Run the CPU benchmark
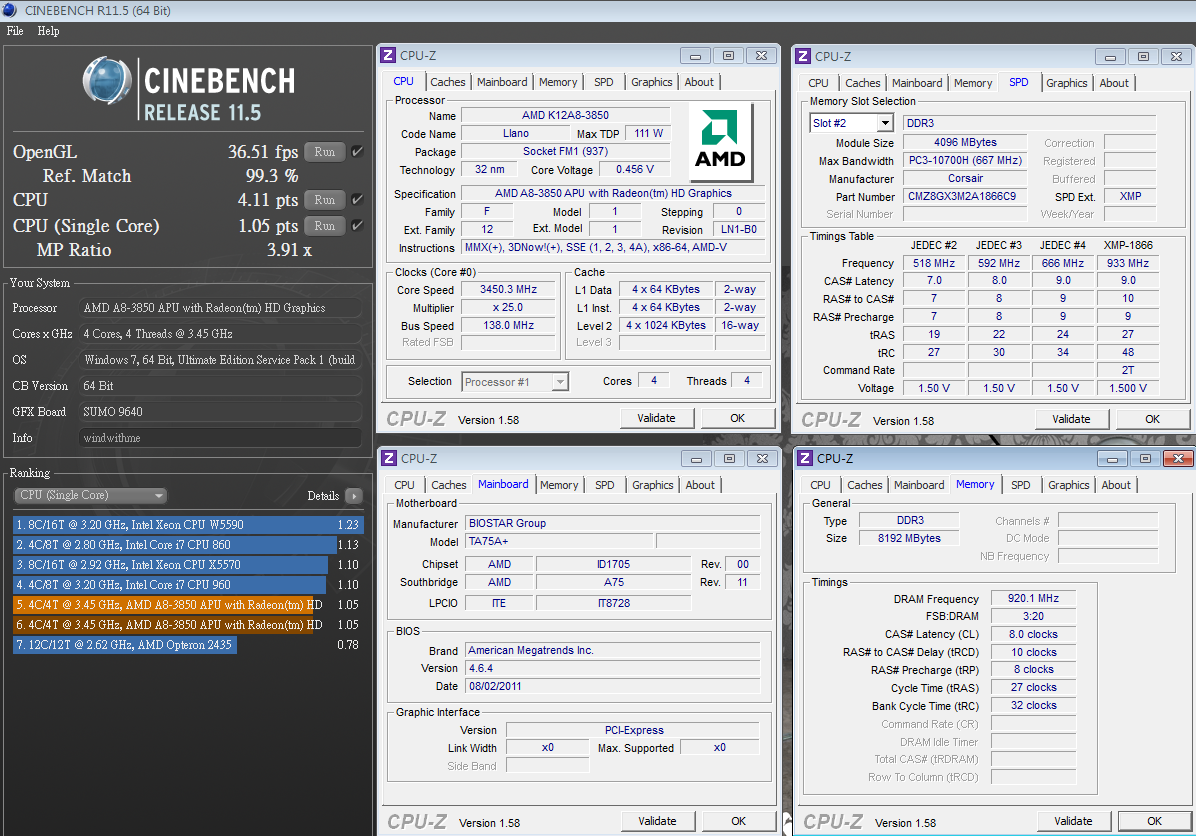The height and width of the screenshot is (836, 1196). click(x=325, y=200)
